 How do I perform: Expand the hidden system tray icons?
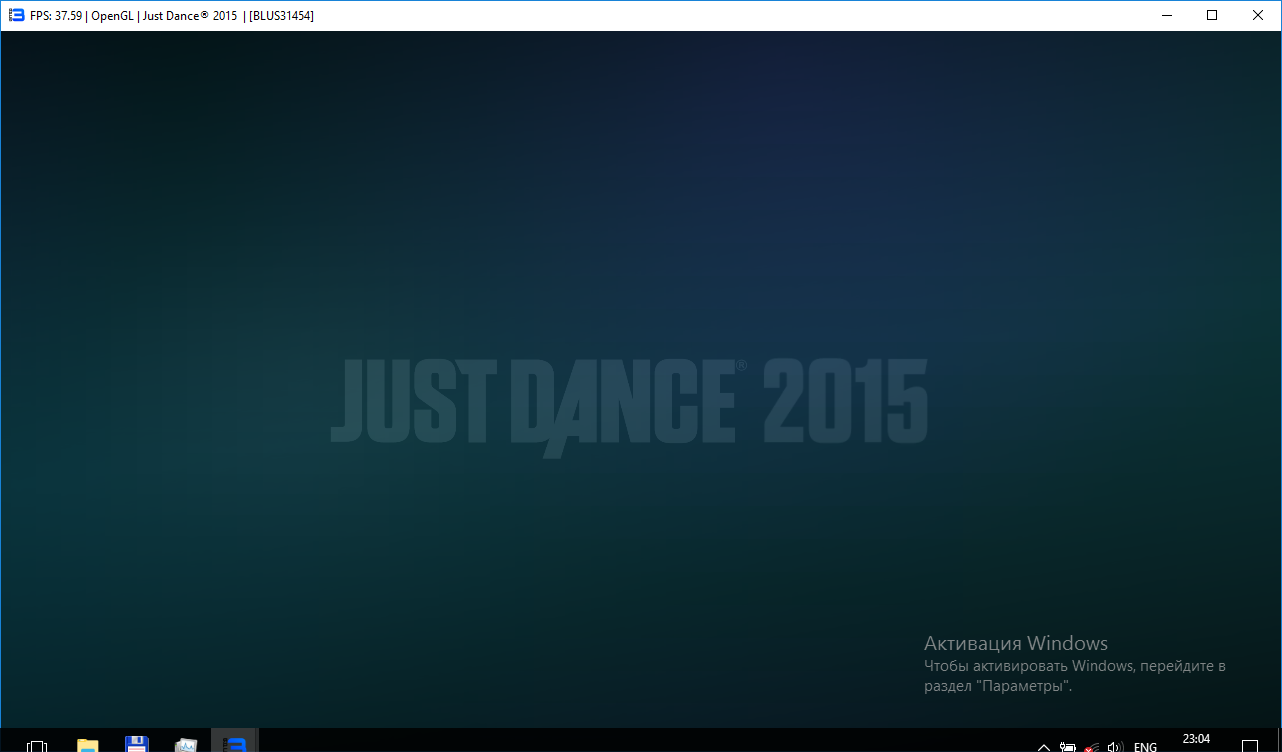(1044, 747)
